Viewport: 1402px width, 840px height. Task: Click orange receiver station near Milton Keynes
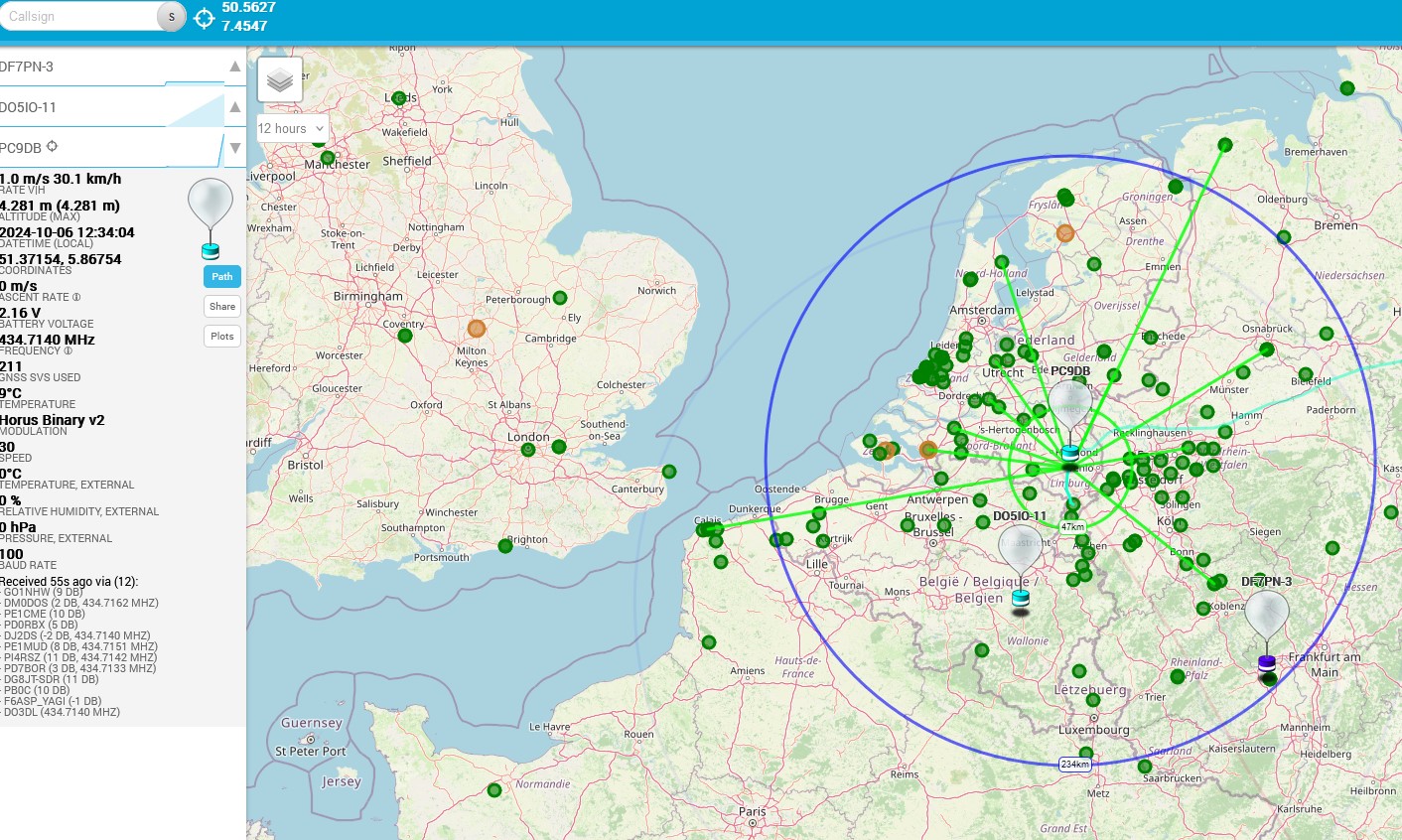click(x=477, y=329)
